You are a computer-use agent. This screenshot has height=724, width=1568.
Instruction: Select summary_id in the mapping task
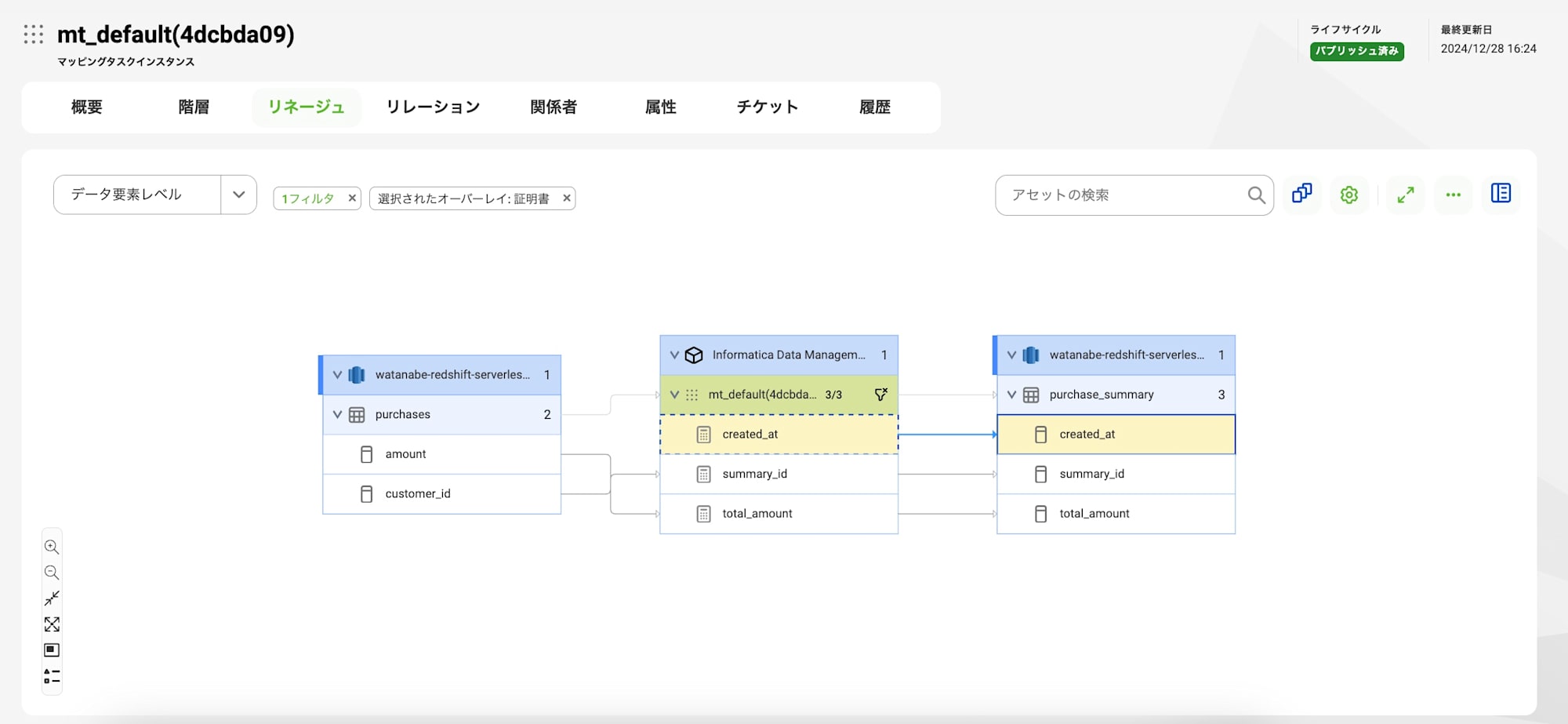coord(779,475)
